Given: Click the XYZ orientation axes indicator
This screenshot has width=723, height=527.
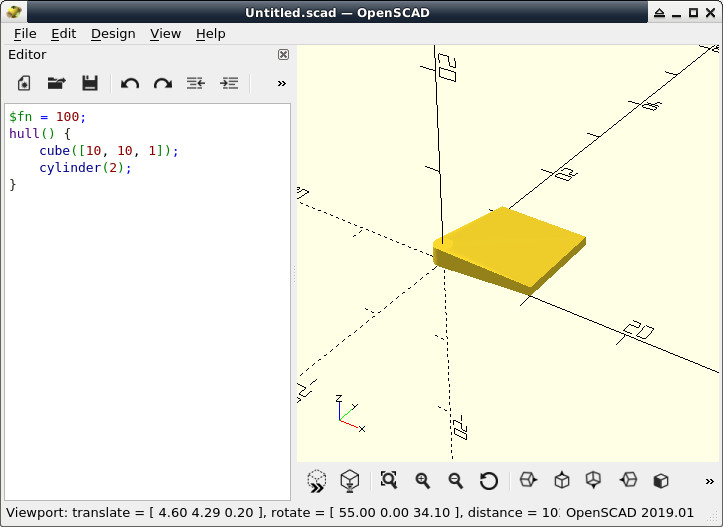Looking at the screenshot, I should 350,414.
